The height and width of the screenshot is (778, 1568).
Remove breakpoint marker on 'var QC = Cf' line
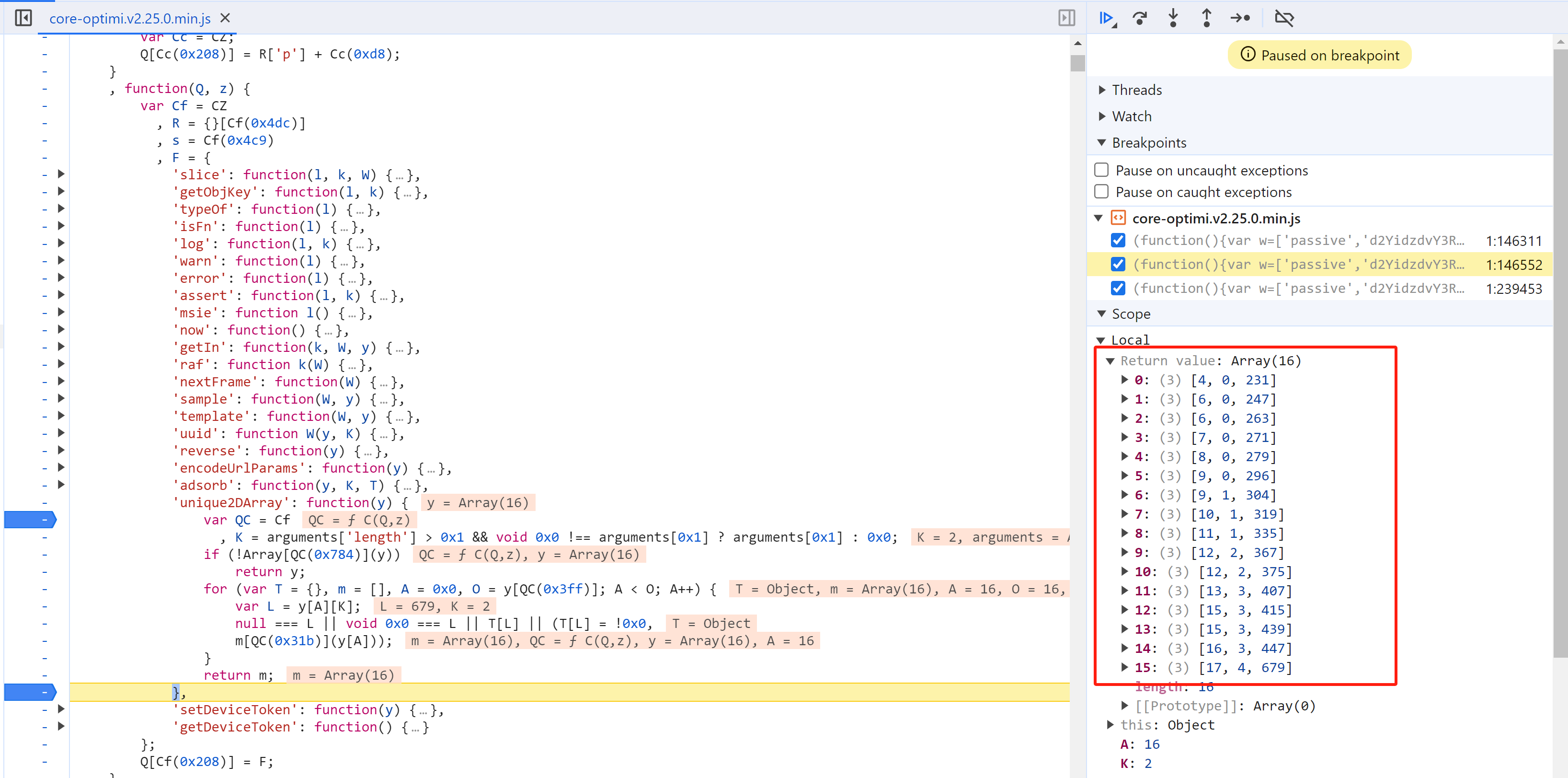[x=31, y=520]
